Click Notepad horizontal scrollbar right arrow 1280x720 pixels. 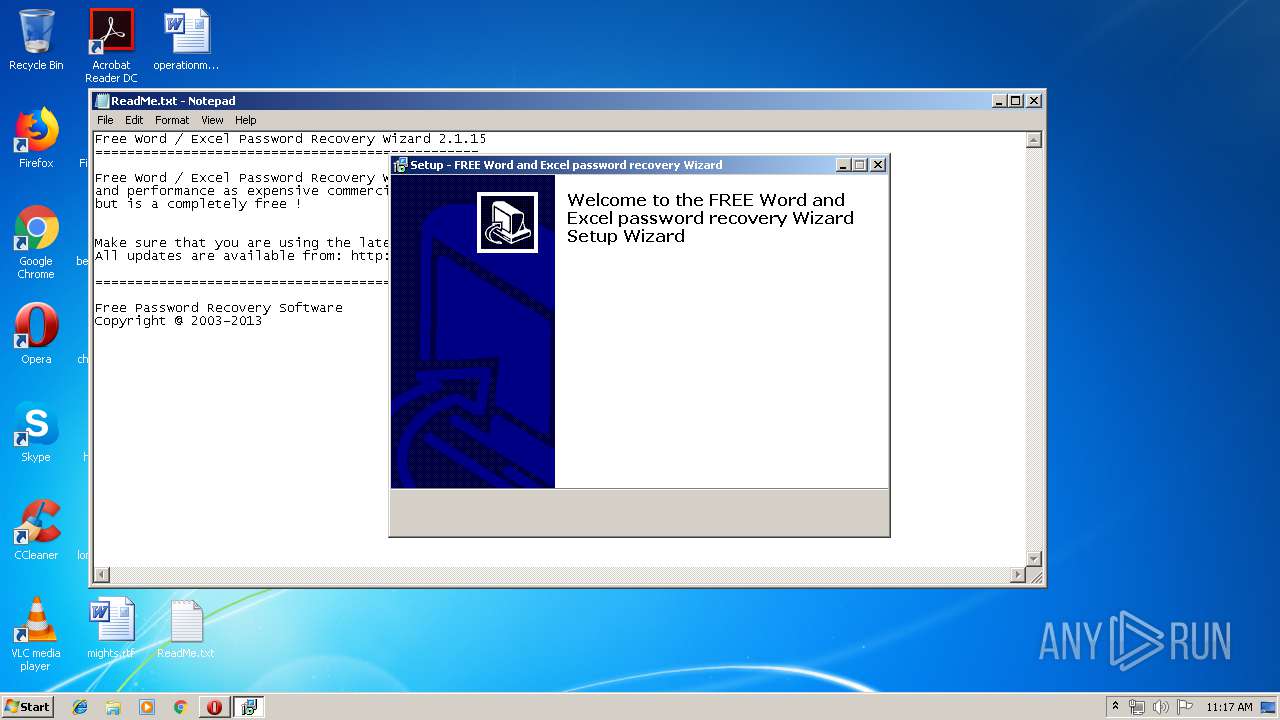[x=1018, y=575]
